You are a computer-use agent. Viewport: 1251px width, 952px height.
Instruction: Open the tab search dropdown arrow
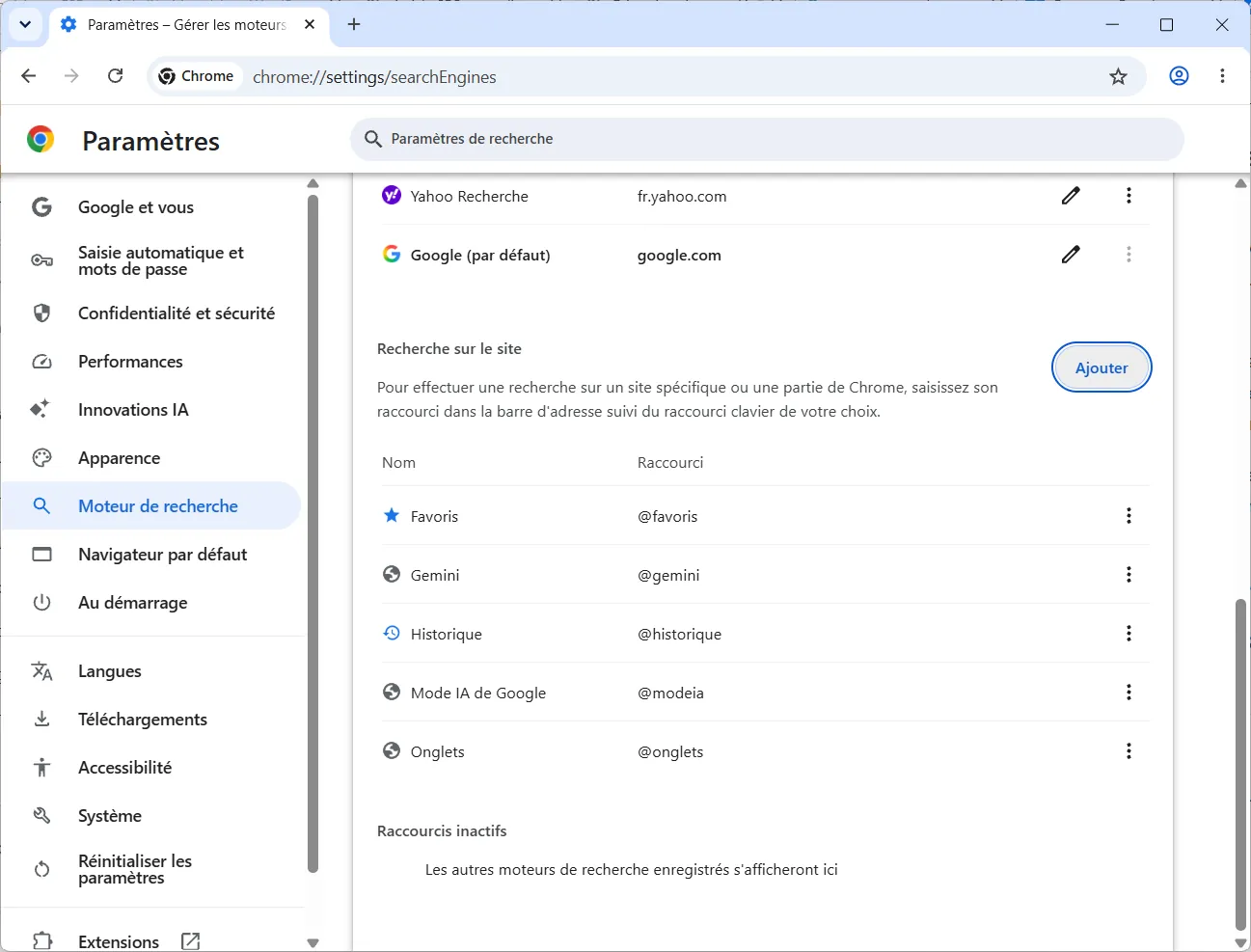coord(25,25)
